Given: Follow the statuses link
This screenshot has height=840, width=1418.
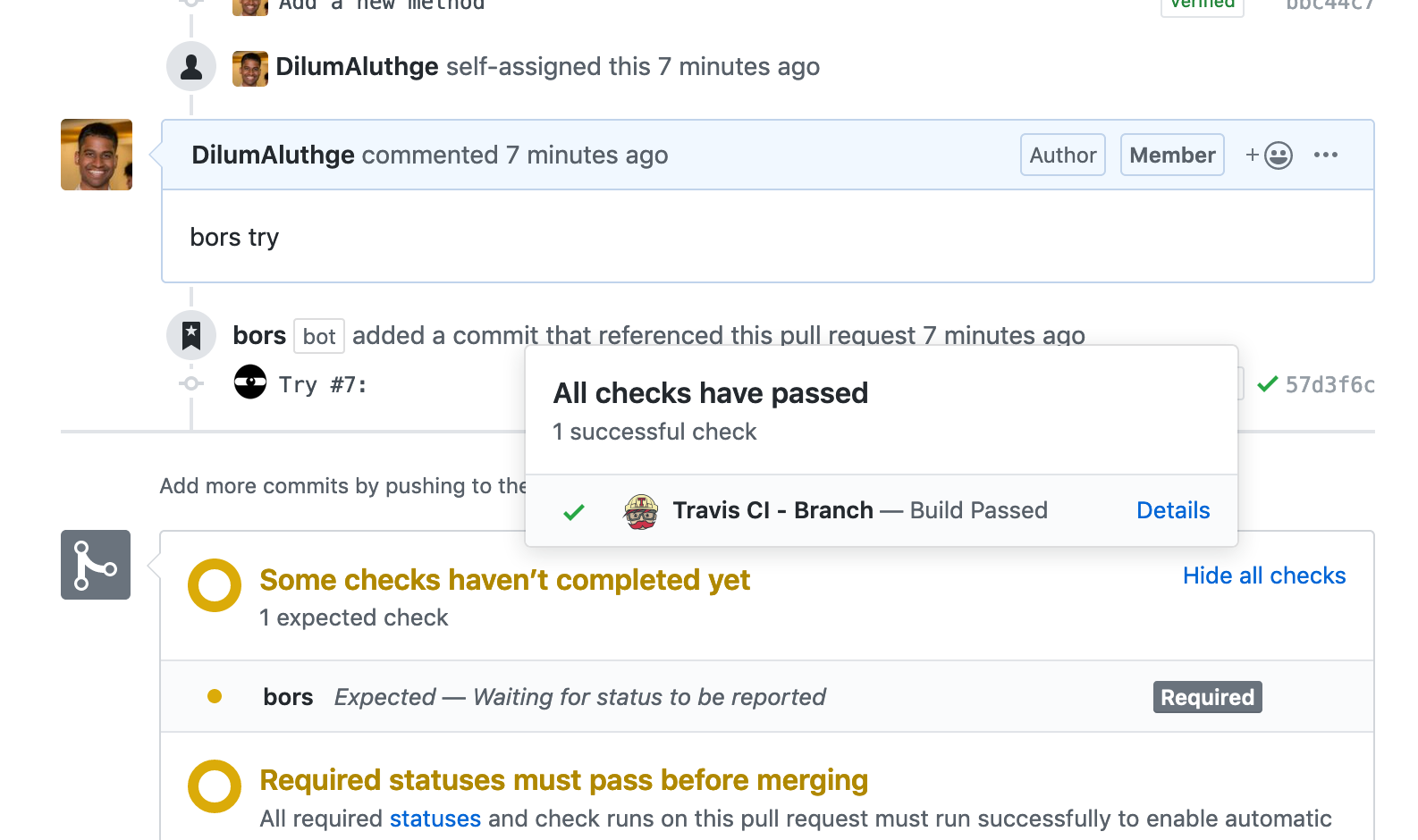Looking at the screenshot, I should pos(435,819).
